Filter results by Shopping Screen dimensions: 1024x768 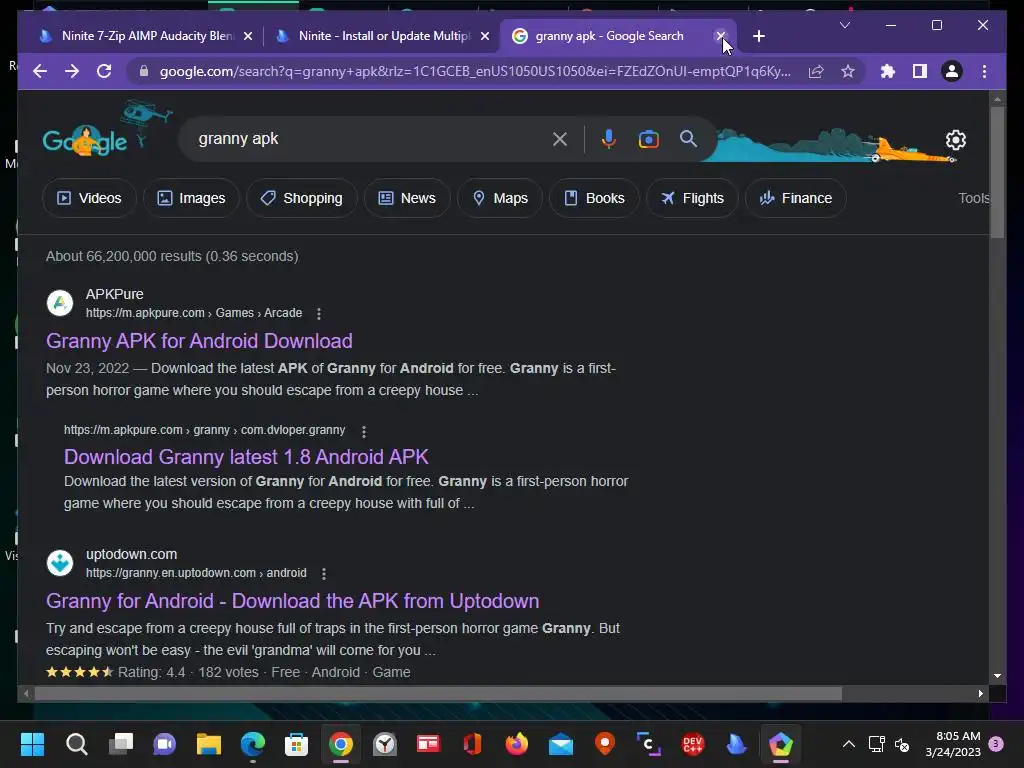[x=302, y=198]
